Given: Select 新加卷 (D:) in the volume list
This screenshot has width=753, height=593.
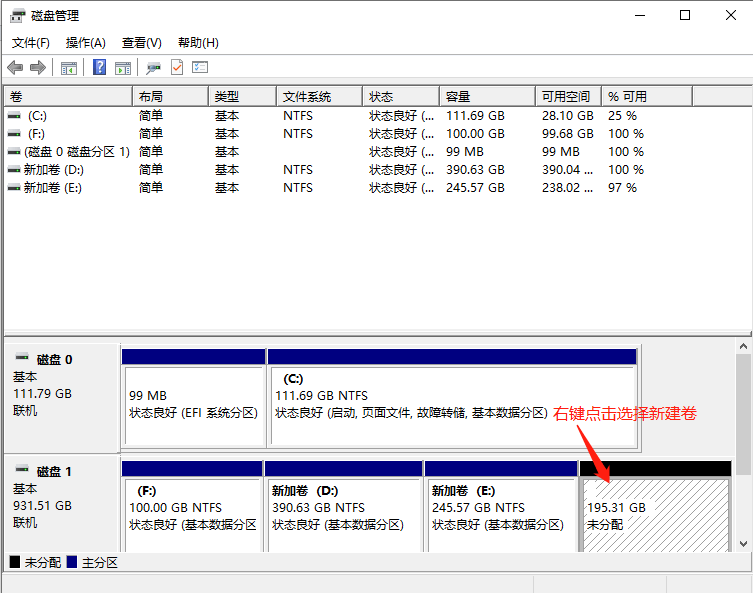Looking at the screenshot, I should [x=54, y=170].
